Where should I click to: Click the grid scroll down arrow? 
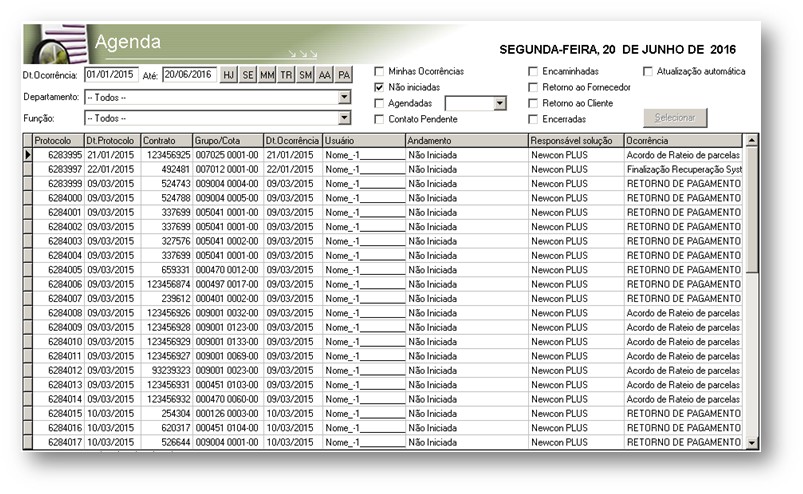(751, 443)
